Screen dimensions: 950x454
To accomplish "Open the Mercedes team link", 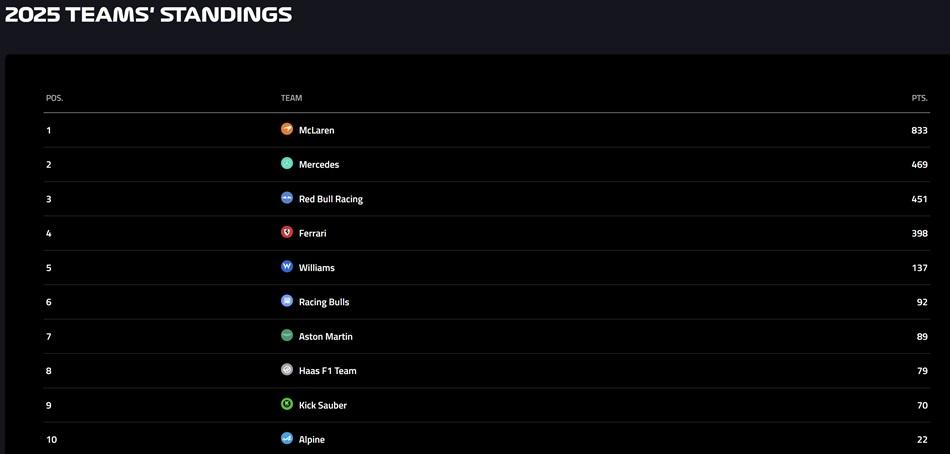I will (x=319, y=165).
